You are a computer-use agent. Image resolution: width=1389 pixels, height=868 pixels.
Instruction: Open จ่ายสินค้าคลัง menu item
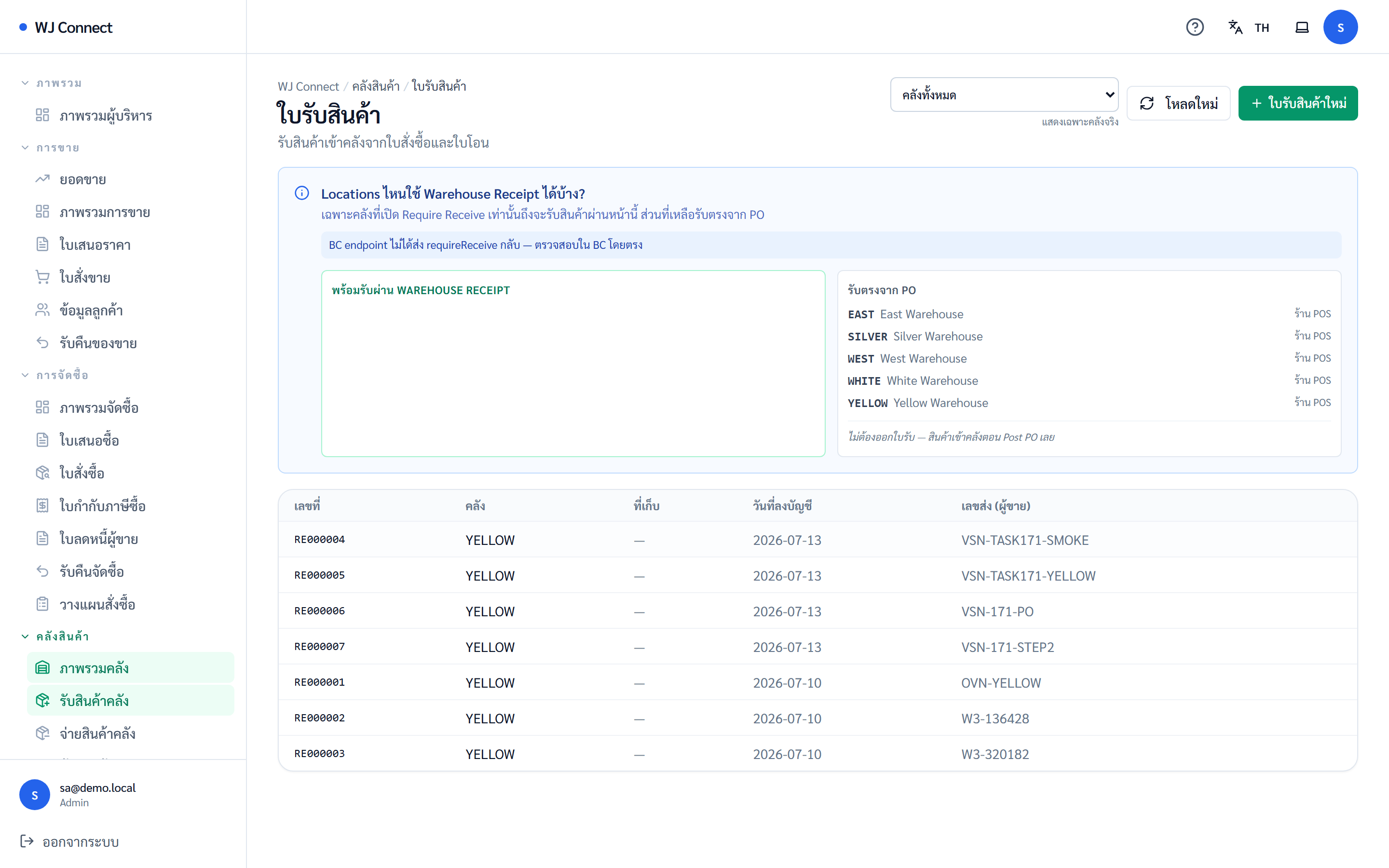pyautogui.click(x=131, y=733)
